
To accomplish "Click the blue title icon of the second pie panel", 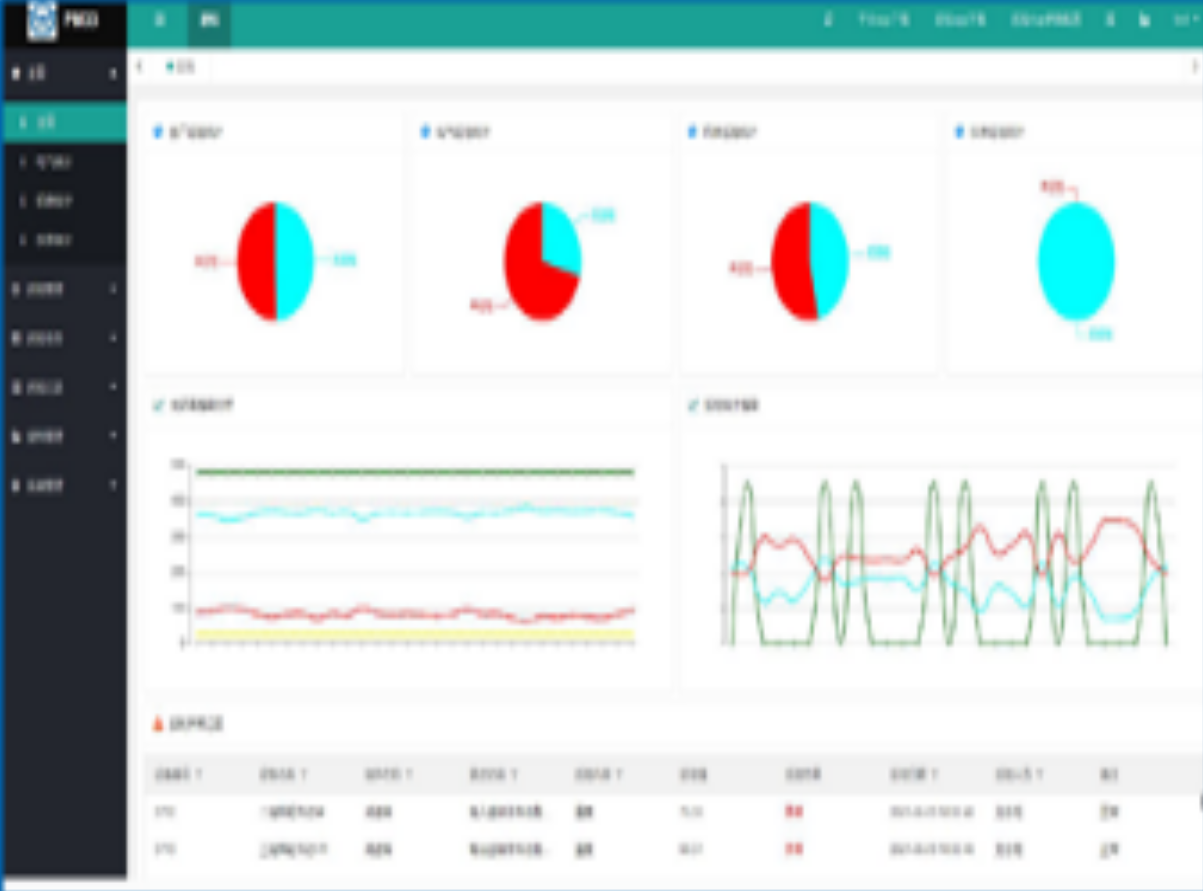I will [x=425, y=132].
